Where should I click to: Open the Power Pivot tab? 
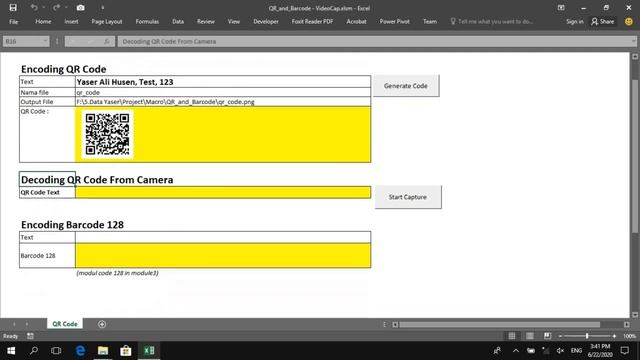tap(394, 22)
